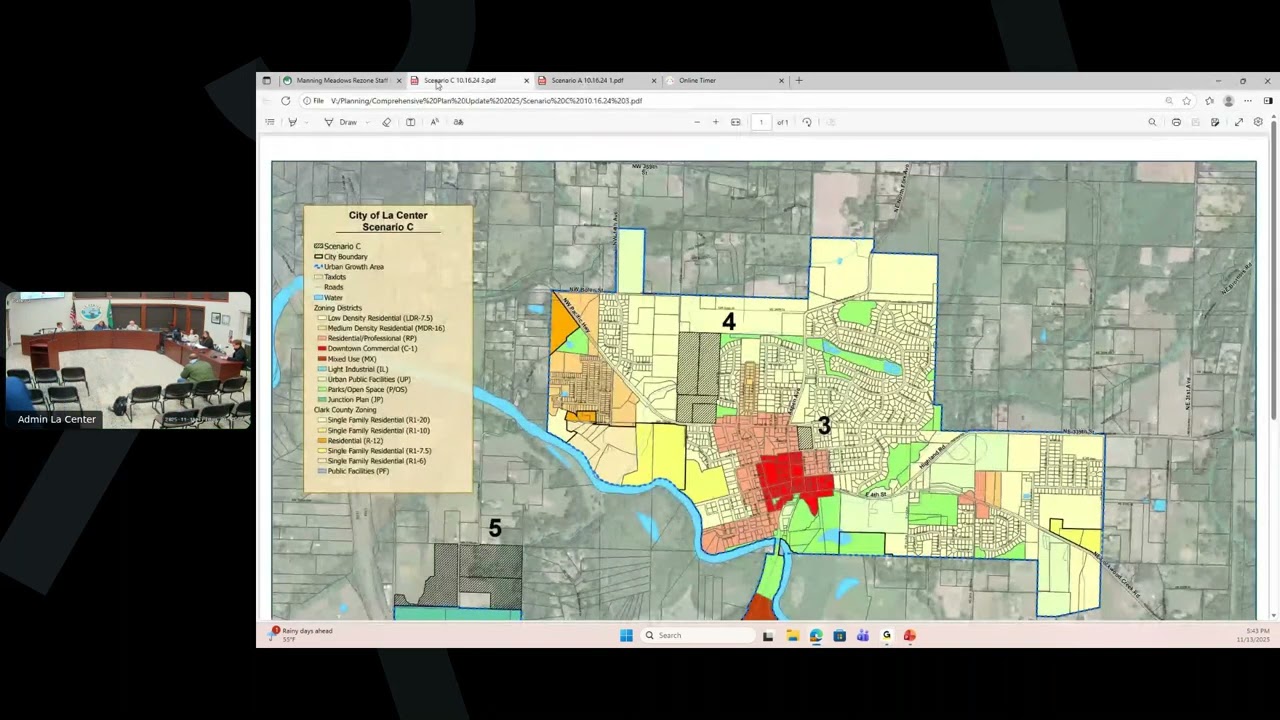Open tab actions menu icon
The image size is (1280, 720).
266,80
